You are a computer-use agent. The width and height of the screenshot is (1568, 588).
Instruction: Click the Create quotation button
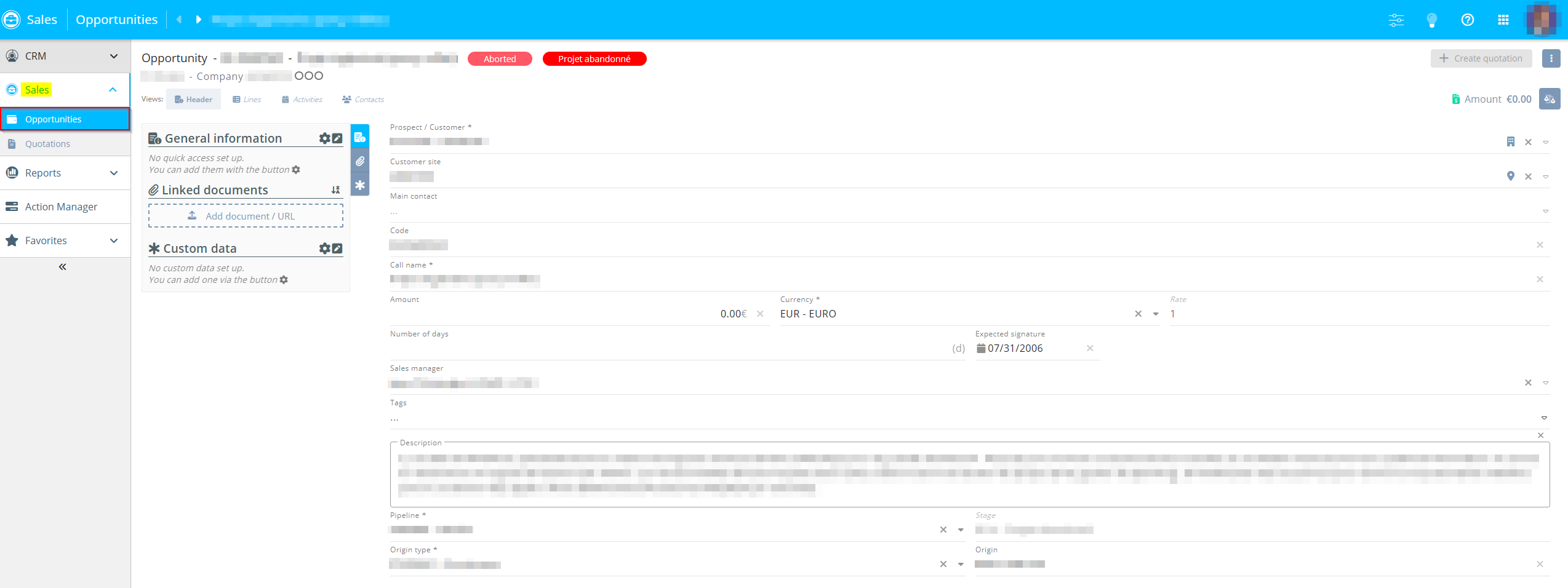[1481, 58]
